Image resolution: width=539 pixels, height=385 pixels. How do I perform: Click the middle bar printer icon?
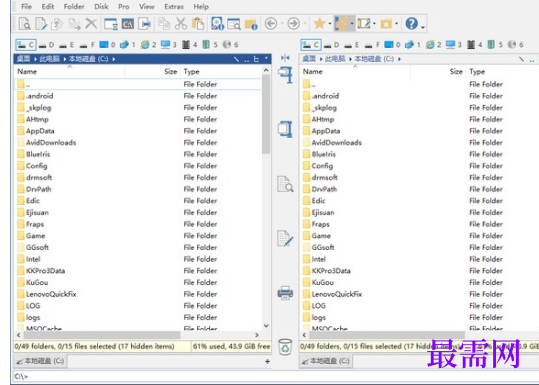pyautogui.click(x=285, y=293)
